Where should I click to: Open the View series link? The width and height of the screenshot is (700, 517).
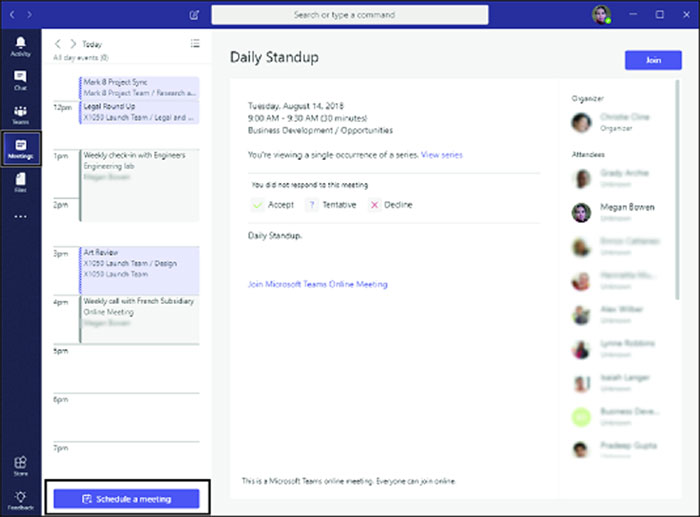tap(442, 155)
